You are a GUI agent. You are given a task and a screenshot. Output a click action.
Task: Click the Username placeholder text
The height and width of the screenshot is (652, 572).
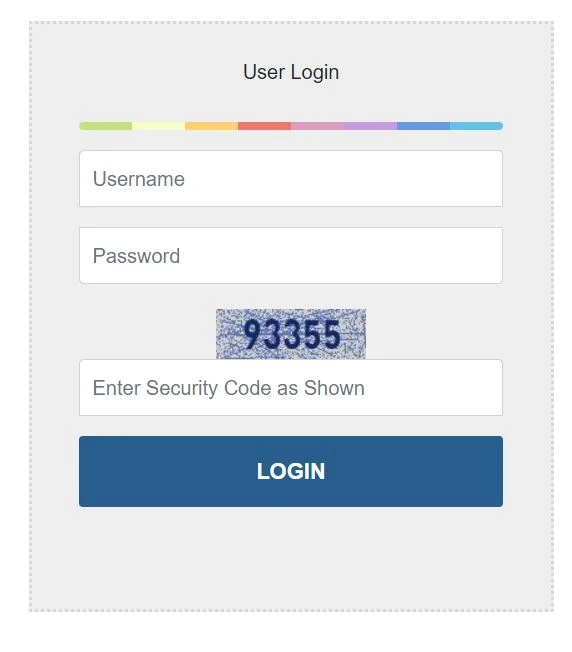(x=138, y=179)
